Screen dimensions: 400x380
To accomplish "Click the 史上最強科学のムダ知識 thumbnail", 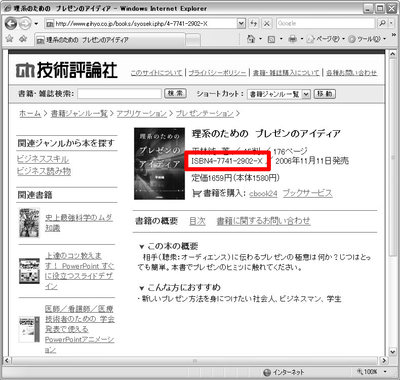I will 29,223.
